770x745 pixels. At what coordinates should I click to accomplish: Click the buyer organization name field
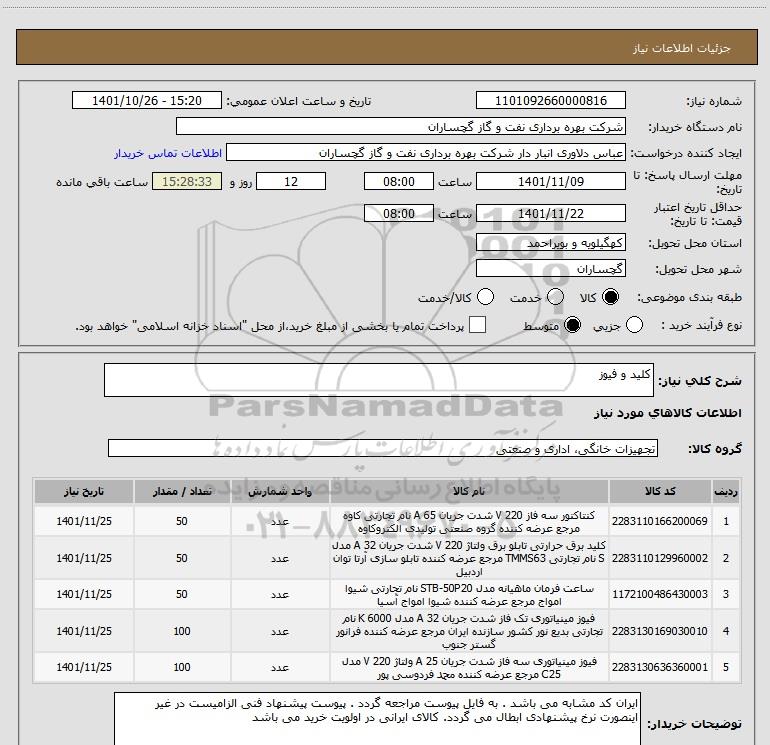pos(401,126)
